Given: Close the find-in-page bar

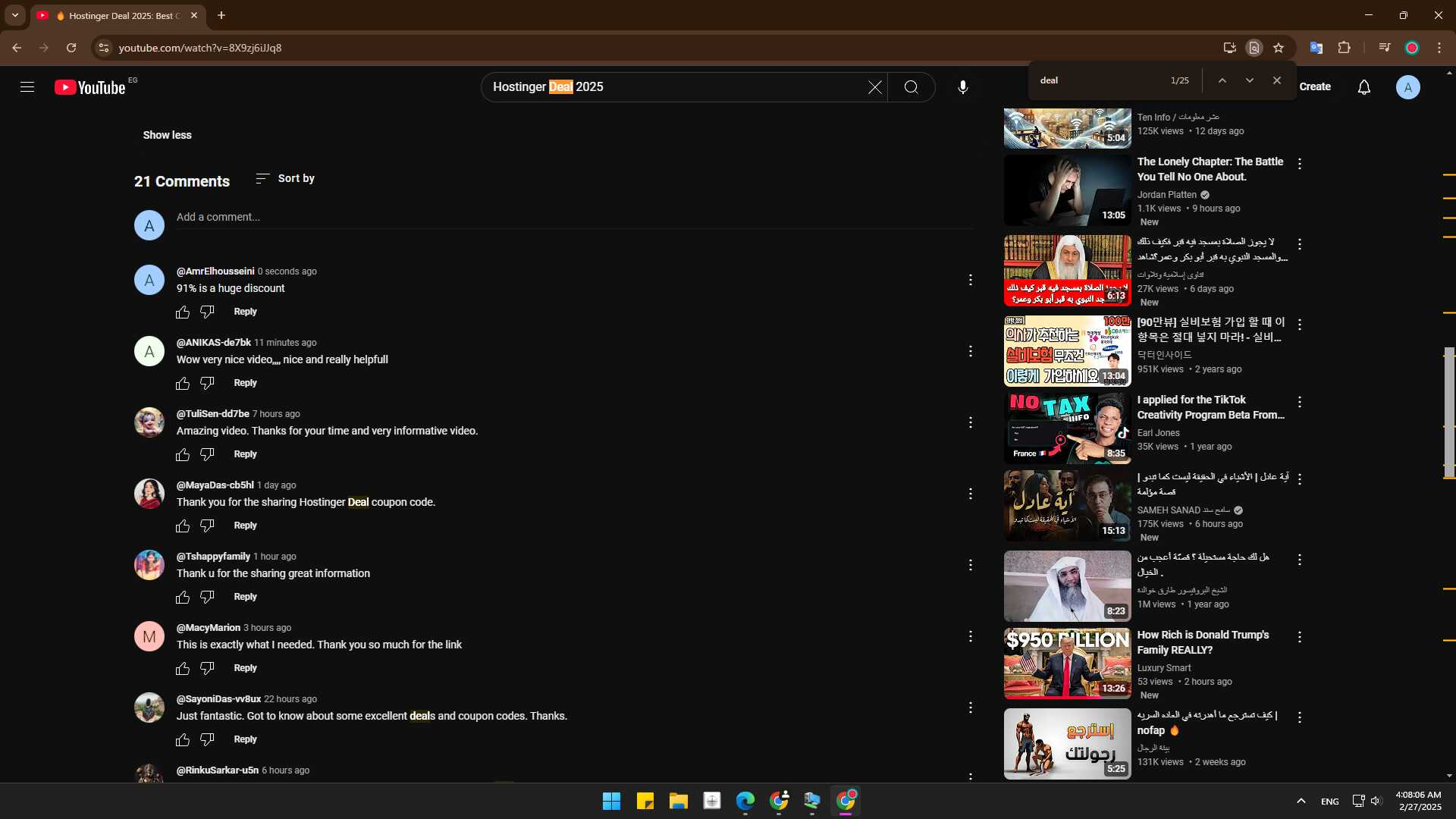Looking at the screenshot, I should pos(1277,80).
